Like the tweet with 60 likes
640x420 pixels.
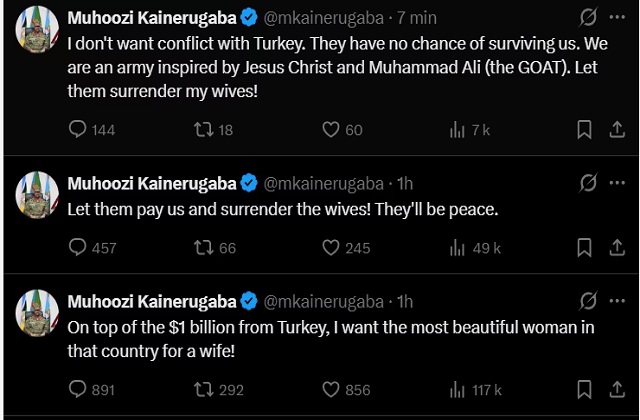[x=331, y=130]
